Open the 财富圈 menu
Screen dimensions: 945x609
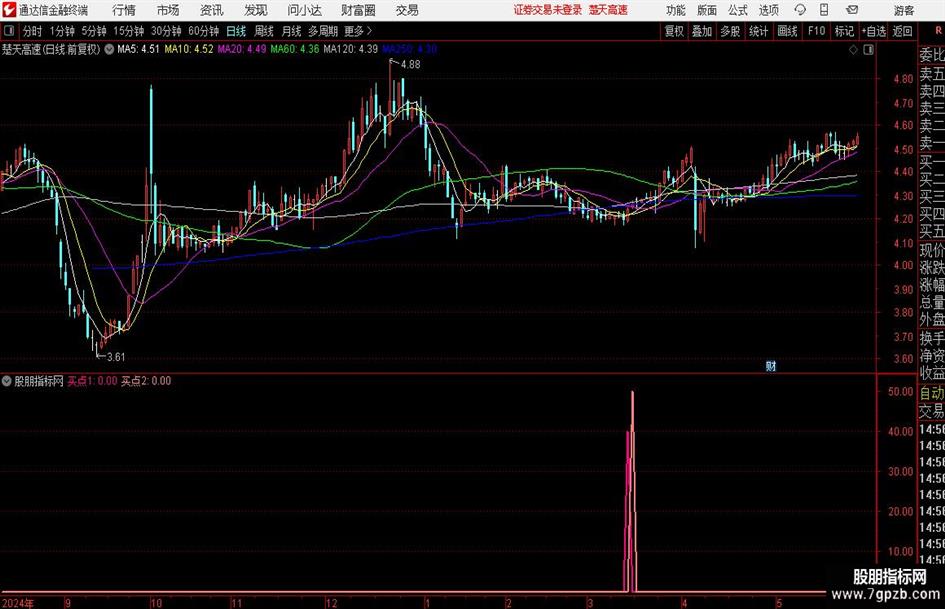pyautogui.click(x=358, y=10)
